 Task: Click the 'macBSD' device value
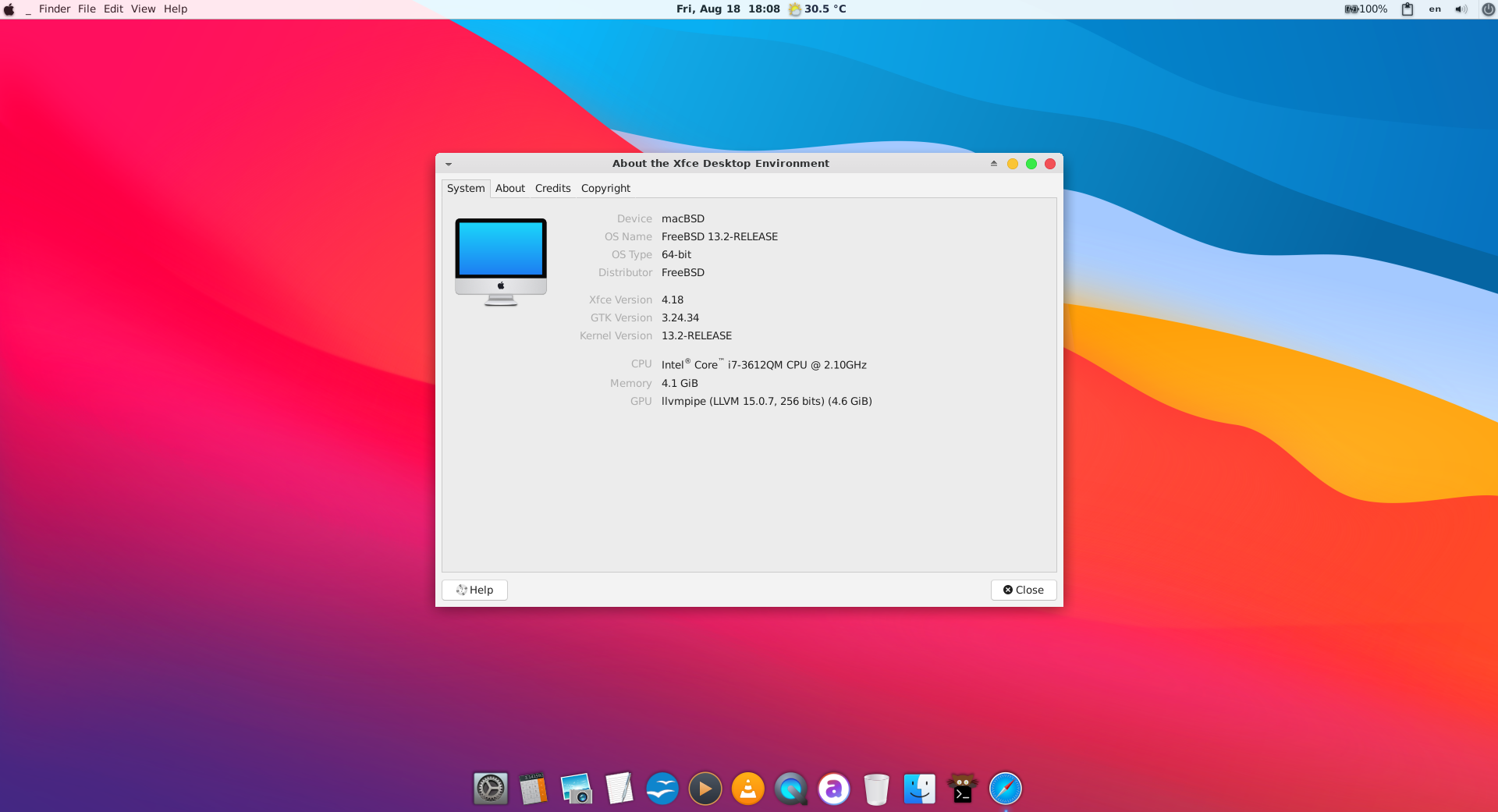(683, 218)
